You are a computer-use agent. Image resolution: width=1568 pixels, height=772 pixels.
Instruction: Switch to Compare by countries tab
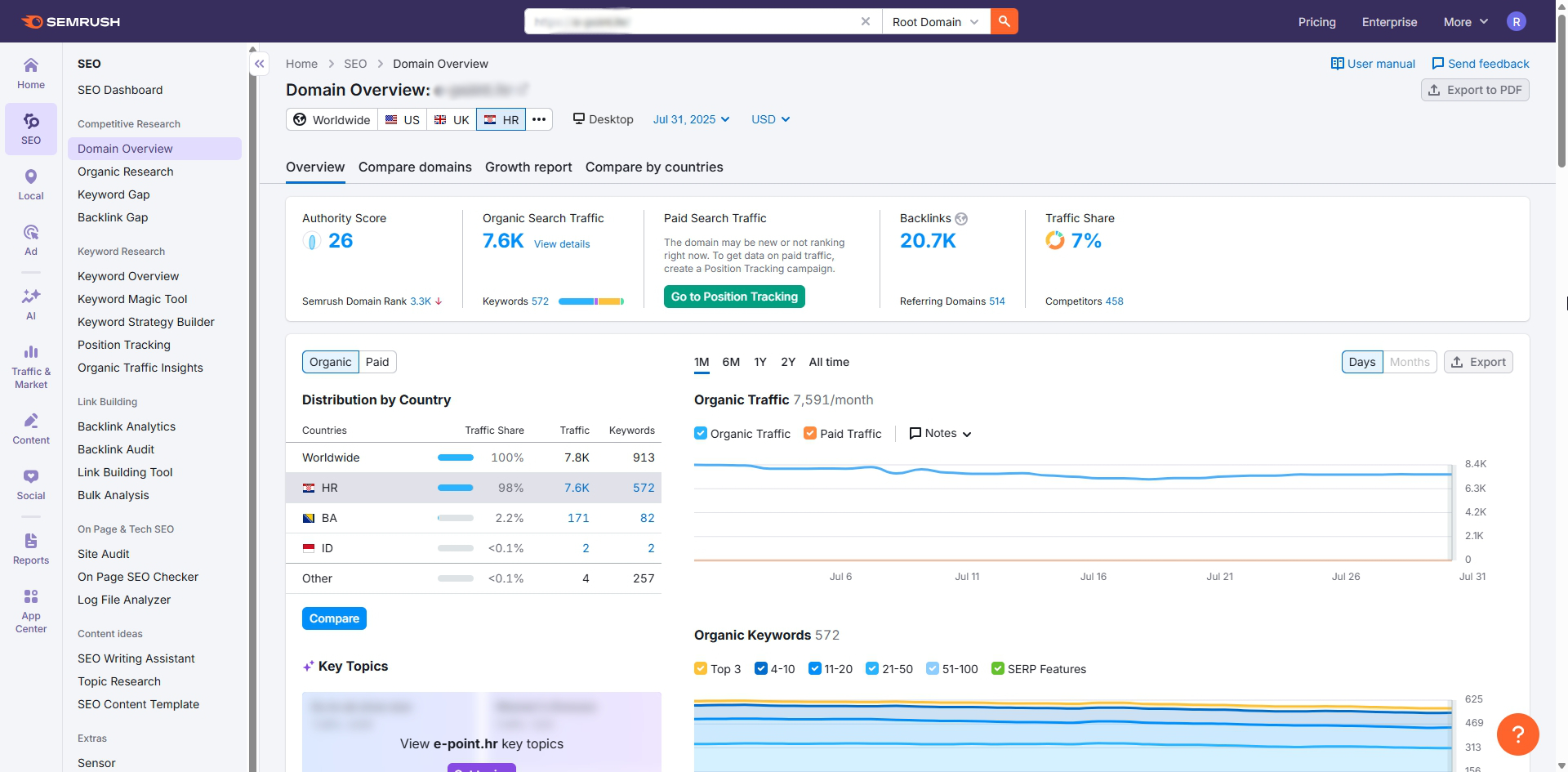point(654,167)
